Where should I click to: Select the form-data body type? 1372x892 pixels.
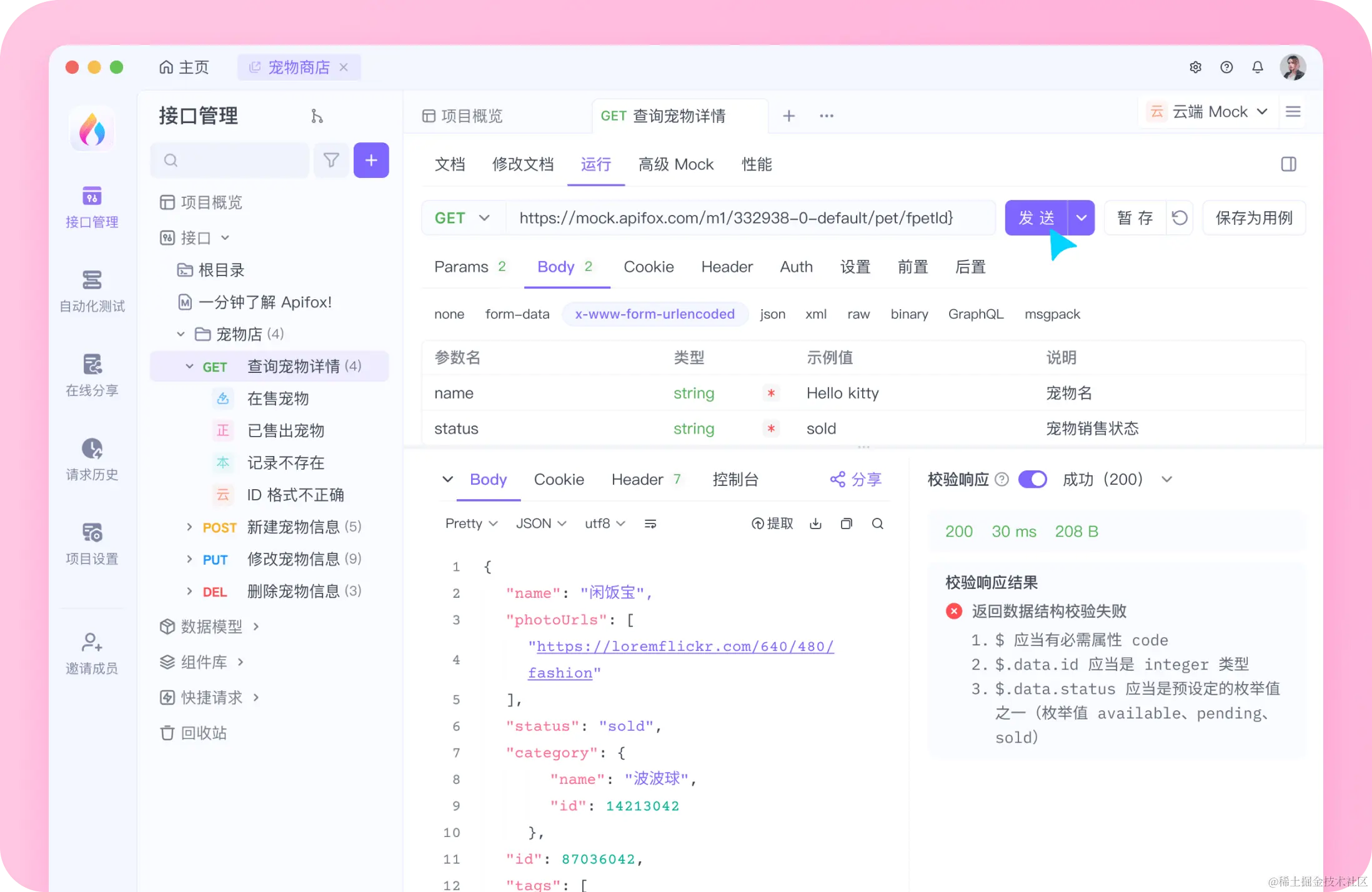[x=517, y=314]
